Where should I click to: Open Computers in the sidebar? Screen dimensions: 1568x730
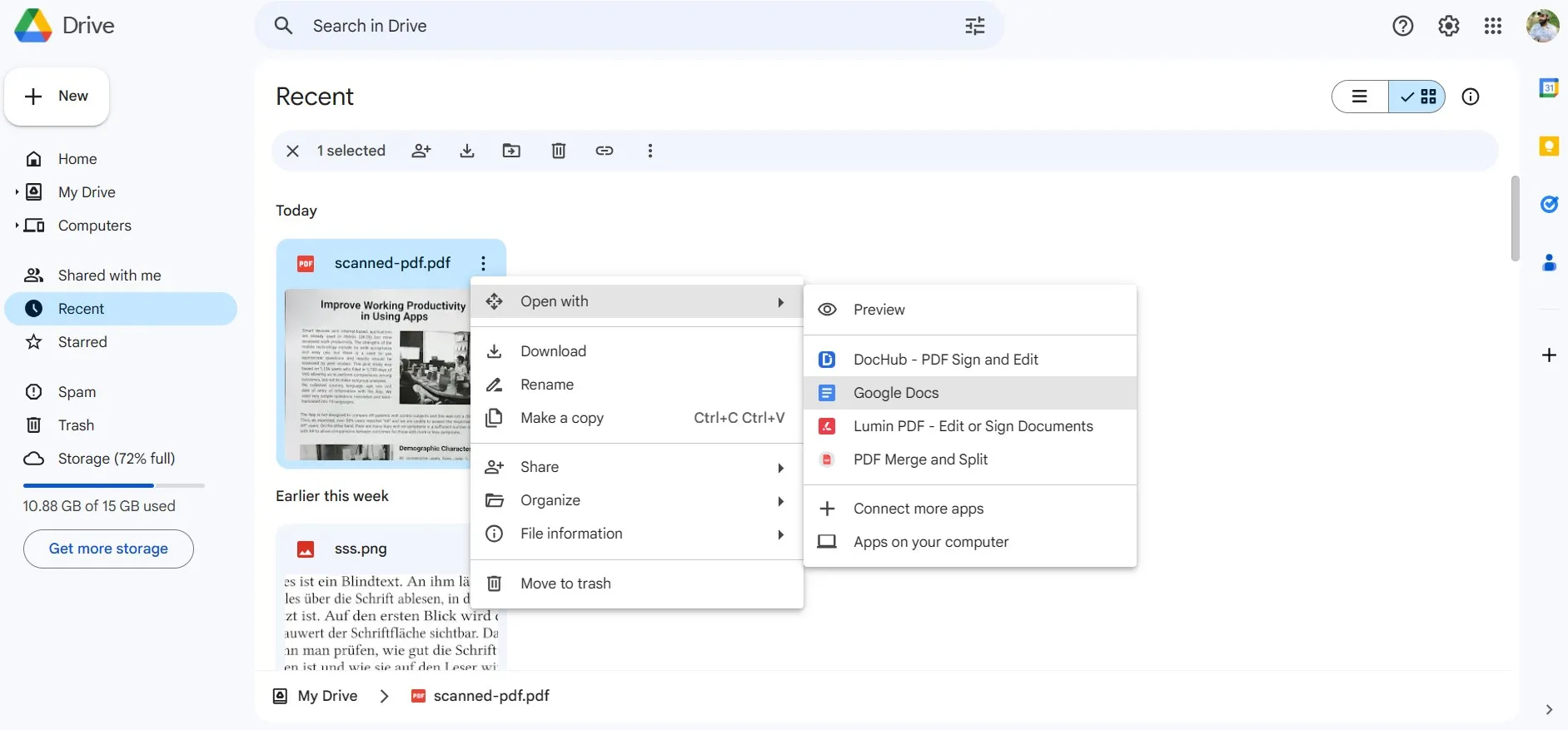click(x=121, y=226)
